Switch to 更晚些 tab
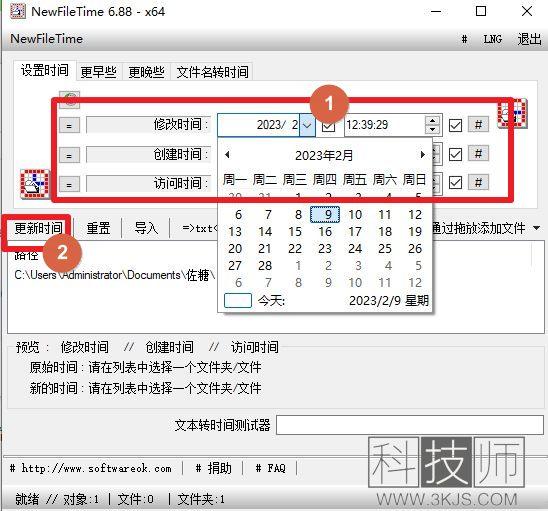This screenshot has height=511, width=548. (146, 72)
